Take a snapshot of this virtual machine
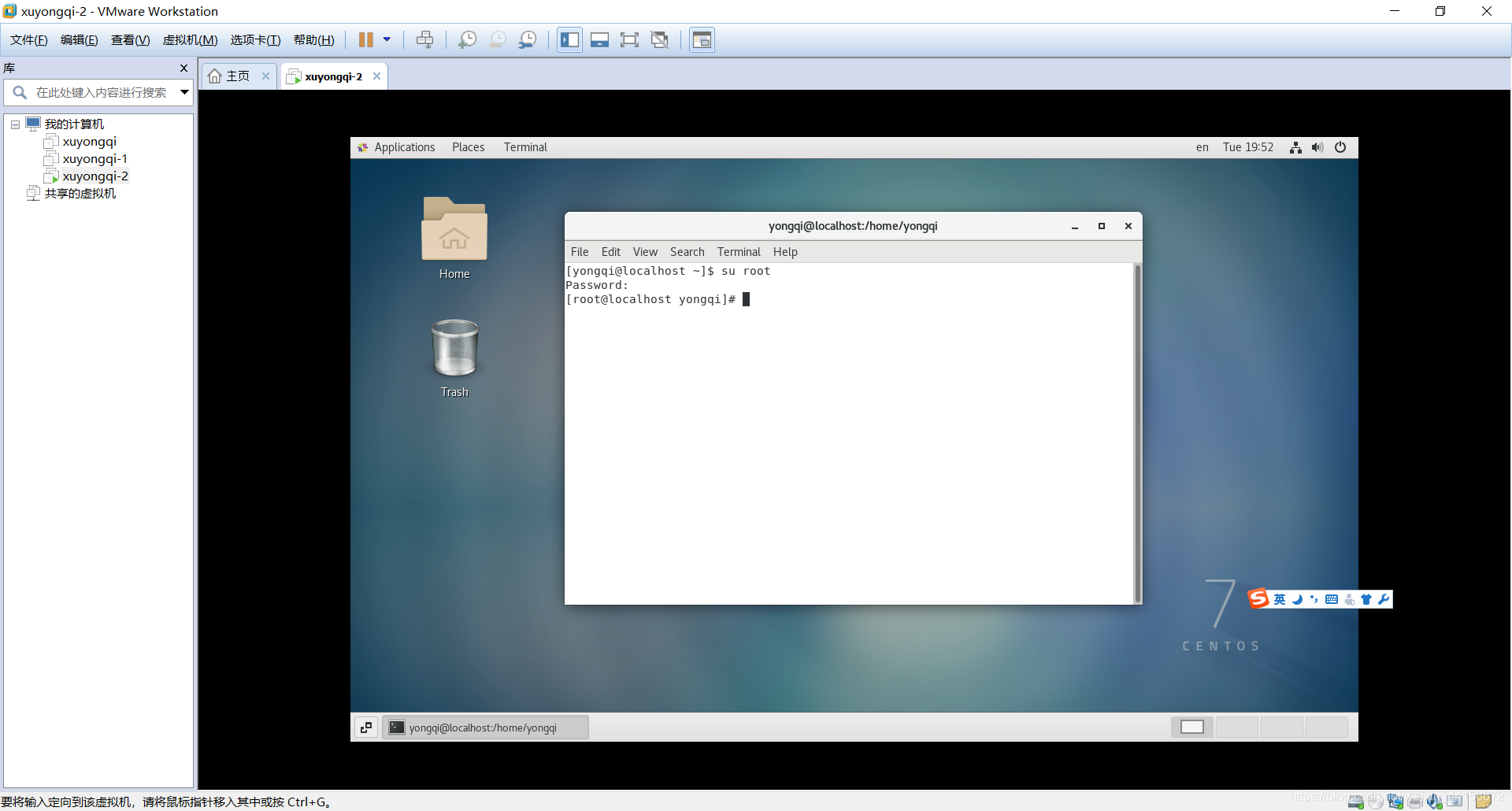Image resolution: width=1512 pixels, height=811 pixels. coord(467,39)
